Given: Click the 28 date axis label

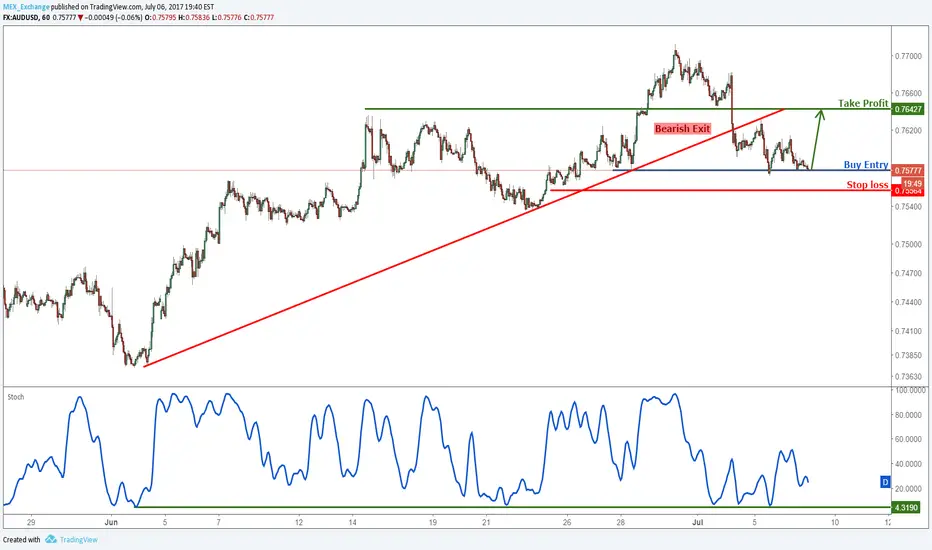Looking at the screenshot, I should [621, 523].
